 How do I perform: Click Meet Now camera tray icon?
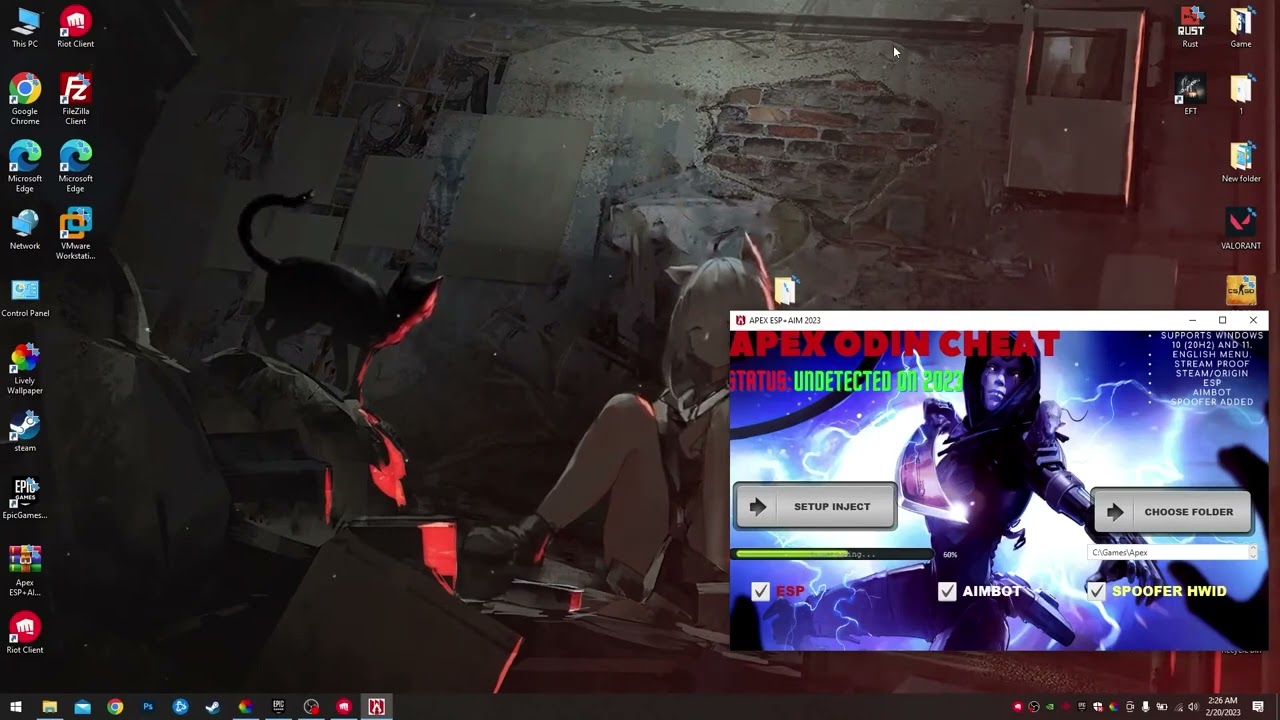coord(1130,707)
